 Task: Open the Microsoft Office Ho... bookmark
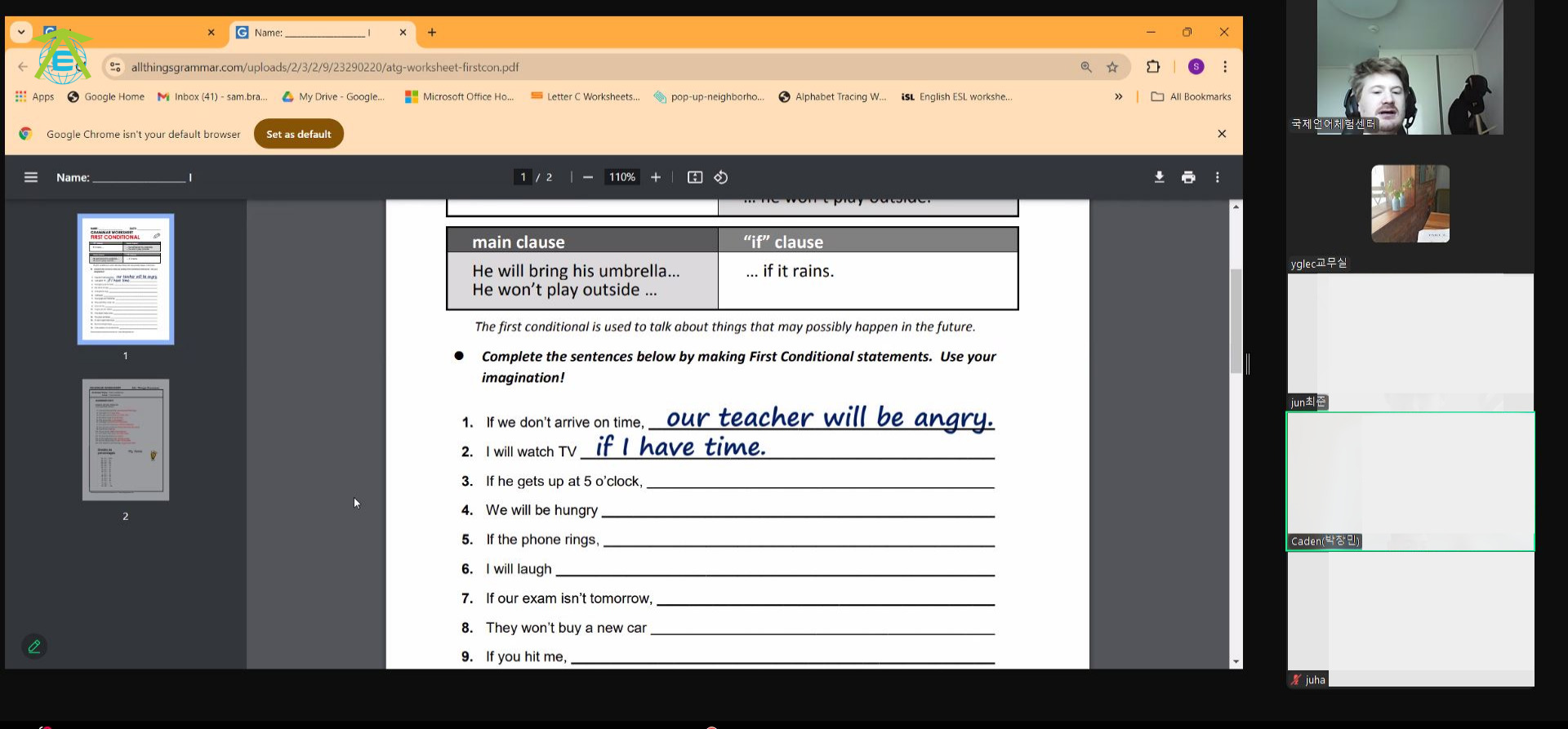coord(459,96)
